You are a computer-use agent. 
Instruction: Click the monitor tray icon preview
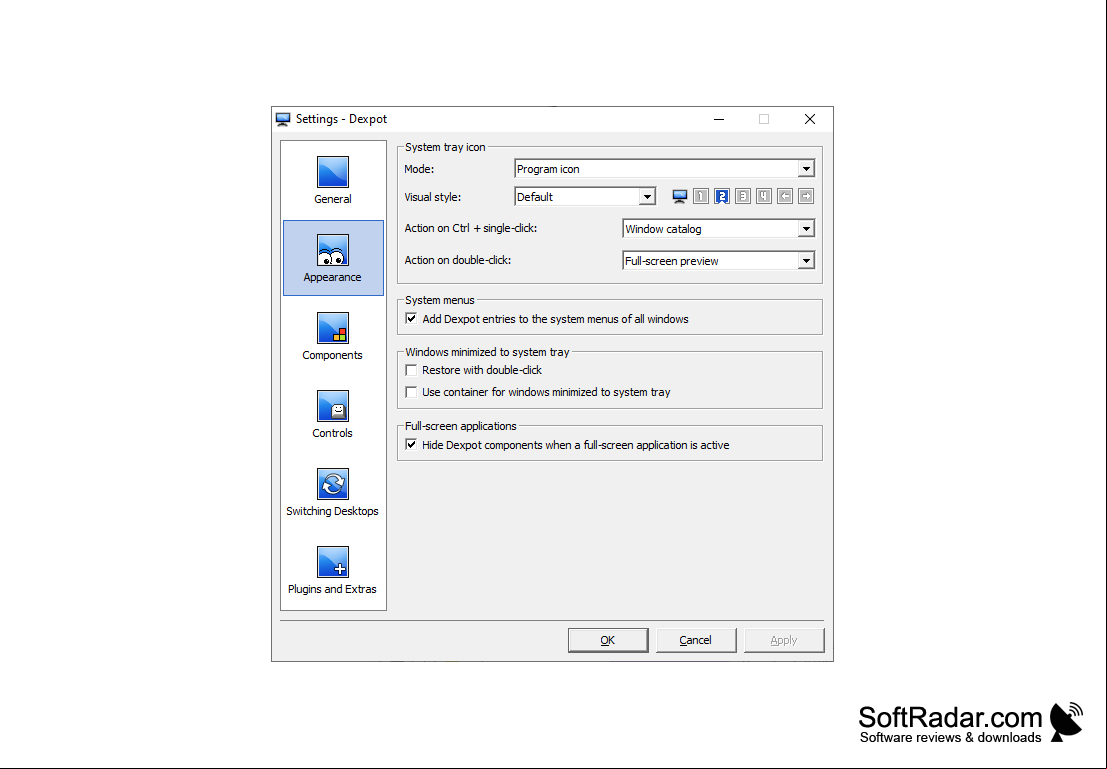(x=679, y=196)
